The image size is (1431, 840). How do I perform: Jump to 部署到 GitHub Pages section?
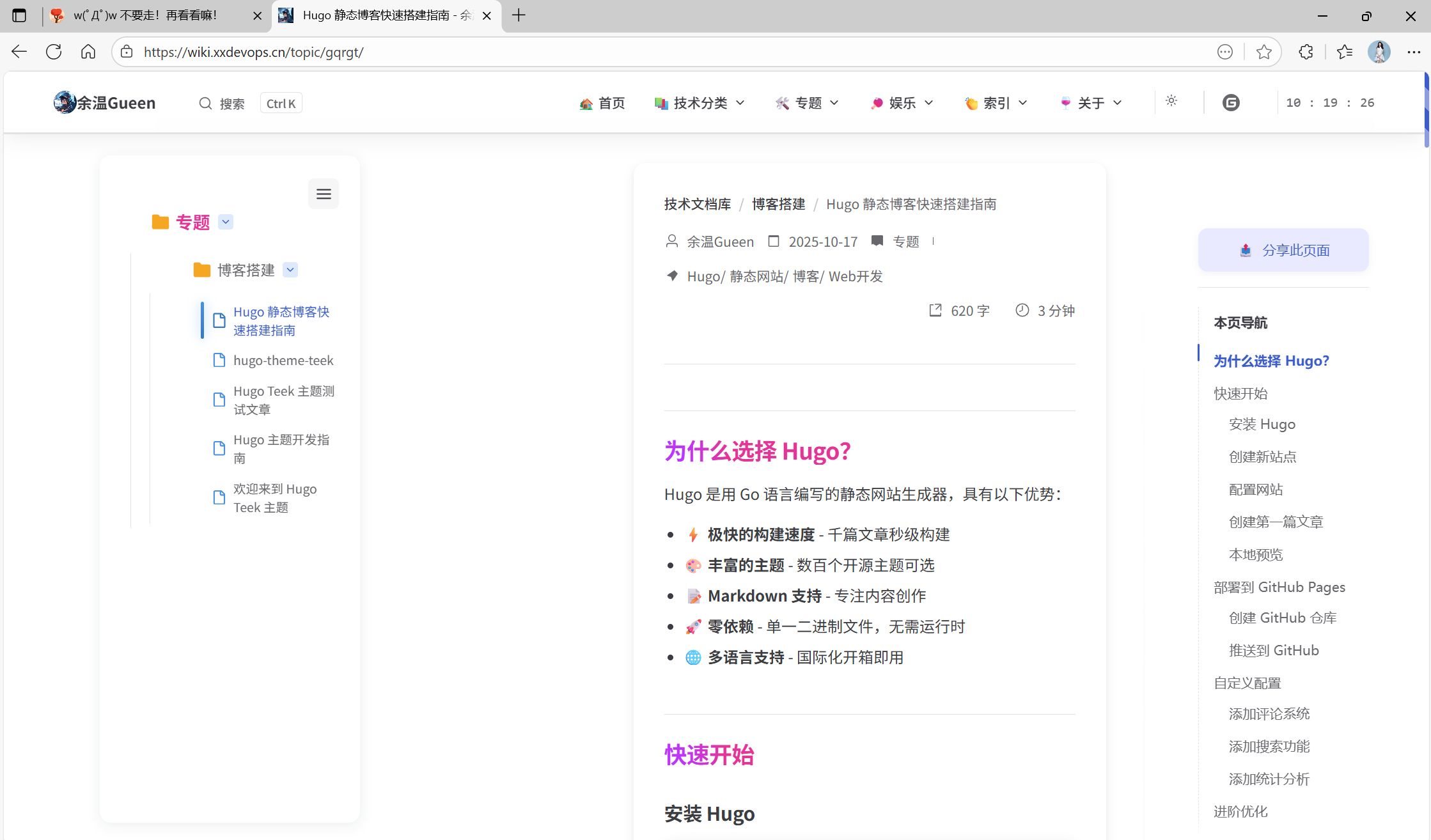pos(1279,587)
